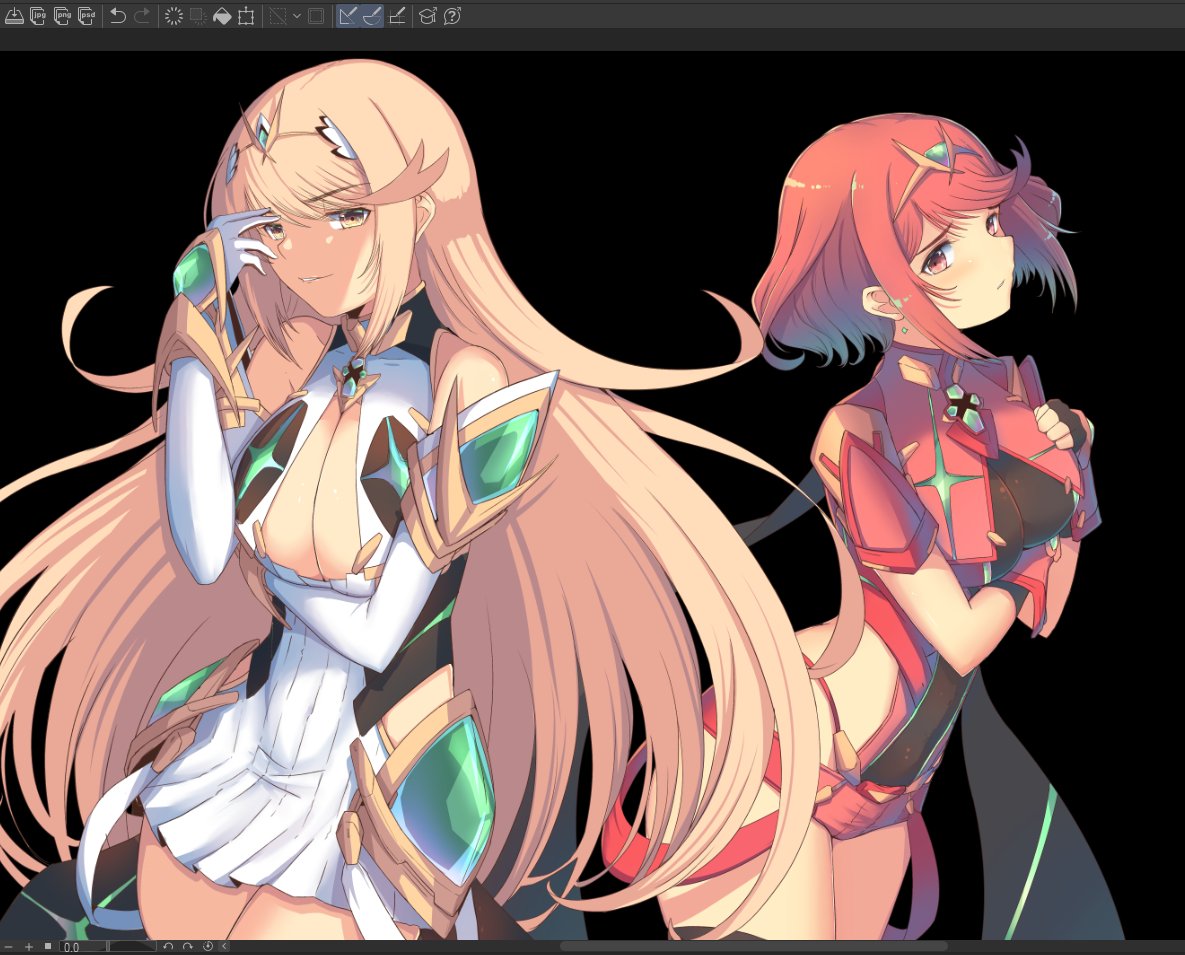The width and height of the screenshot is (1185, 955).
Task: Zoom in with the plus icon
Action: [x=29, y=947]
